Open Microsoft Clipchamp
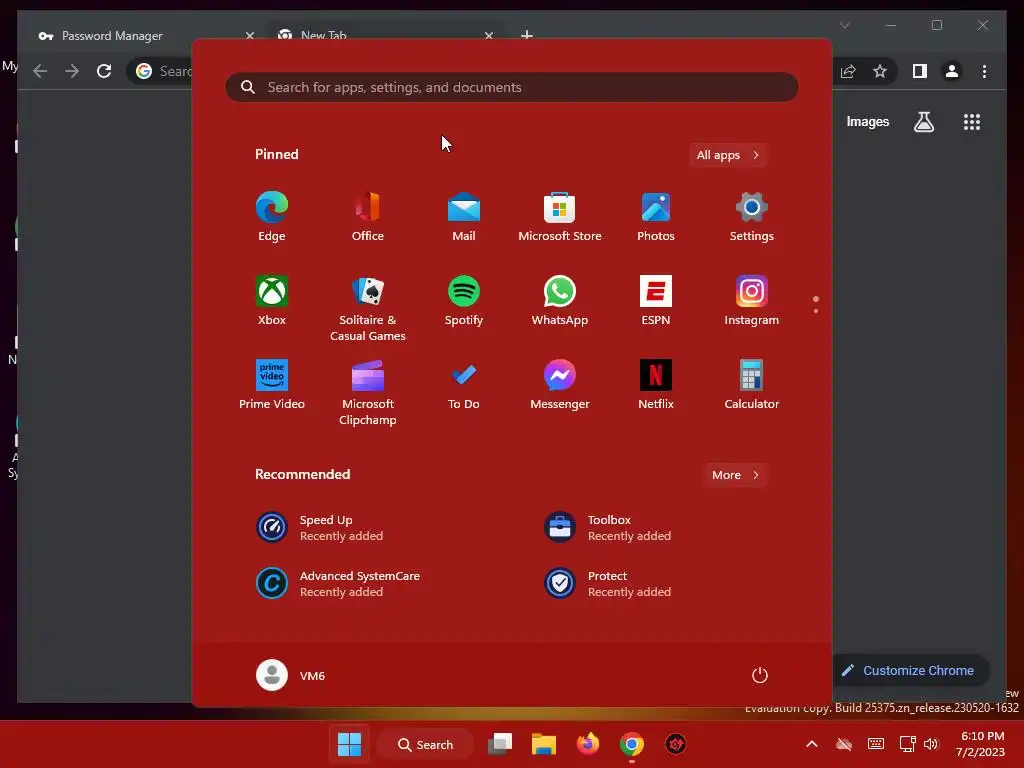Viewport: 1024px width, 768px height. 368,392
